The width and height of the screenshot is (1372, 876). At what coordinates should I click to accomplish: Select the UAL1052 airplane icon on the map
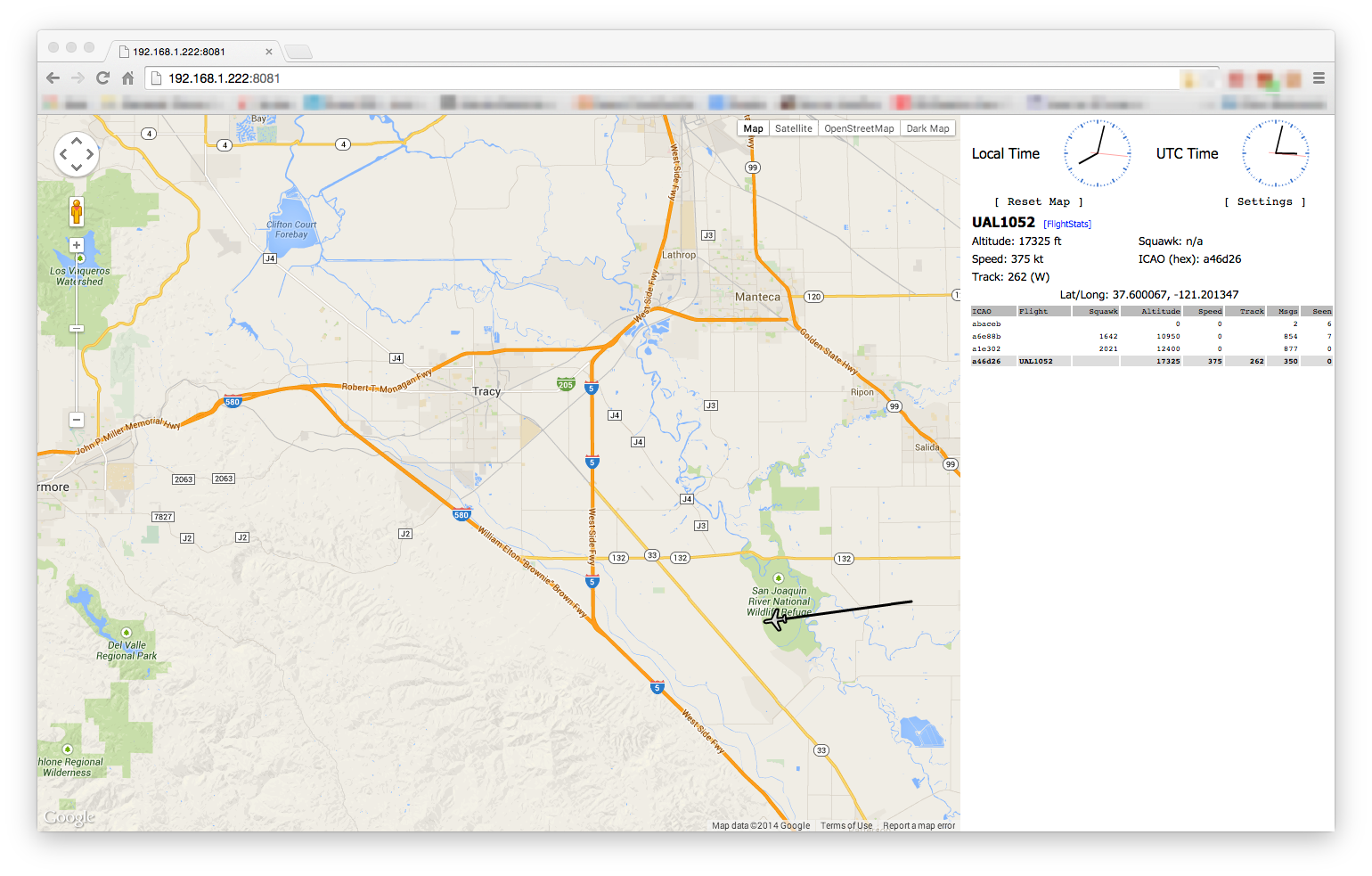776,619
